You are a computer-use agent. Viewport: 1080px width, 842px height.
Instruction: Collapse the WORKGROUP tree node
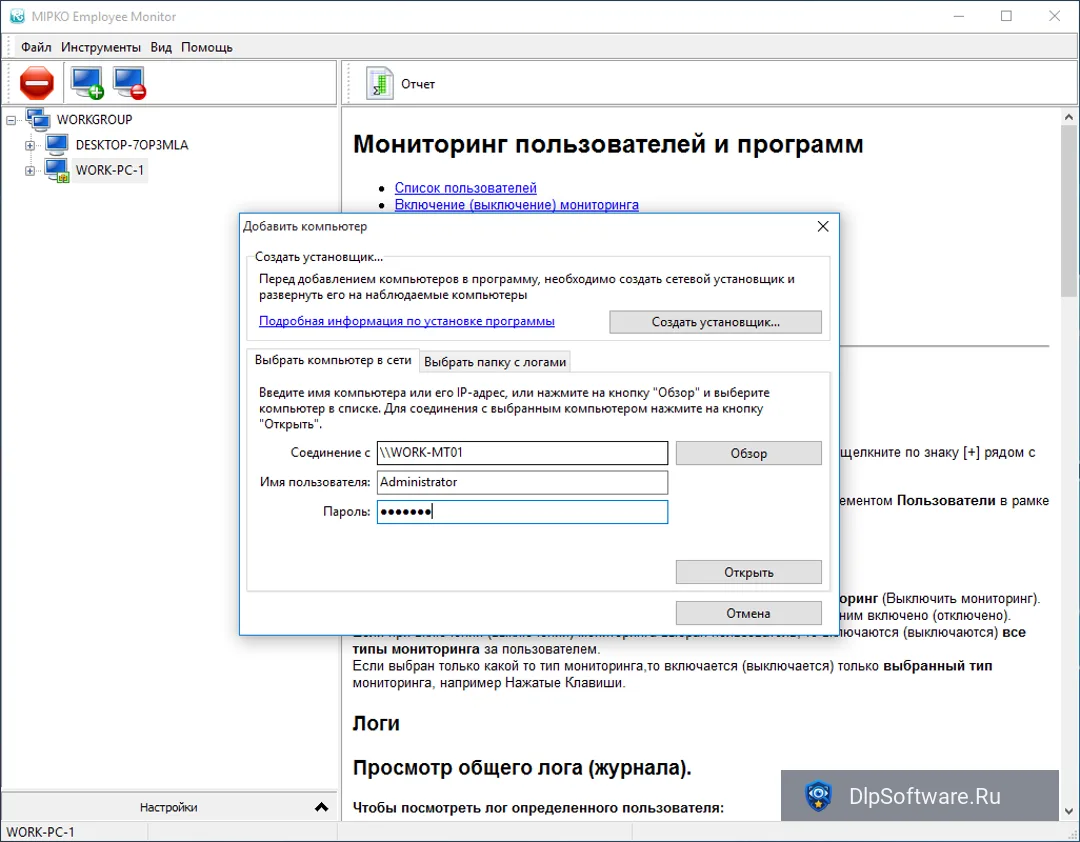(11, 120)
